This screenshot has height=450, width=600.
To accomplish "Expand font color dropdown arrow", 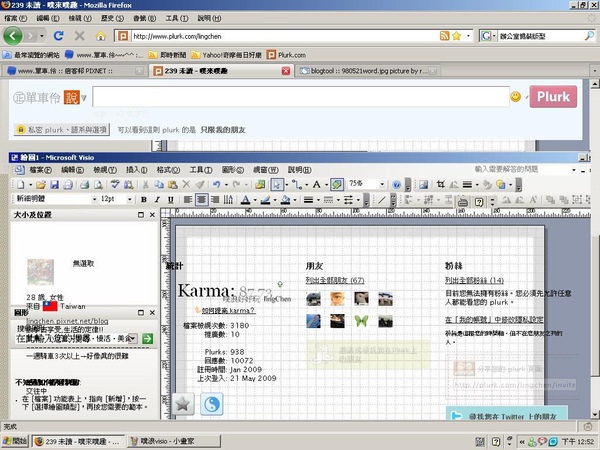I will click(255, 200).
